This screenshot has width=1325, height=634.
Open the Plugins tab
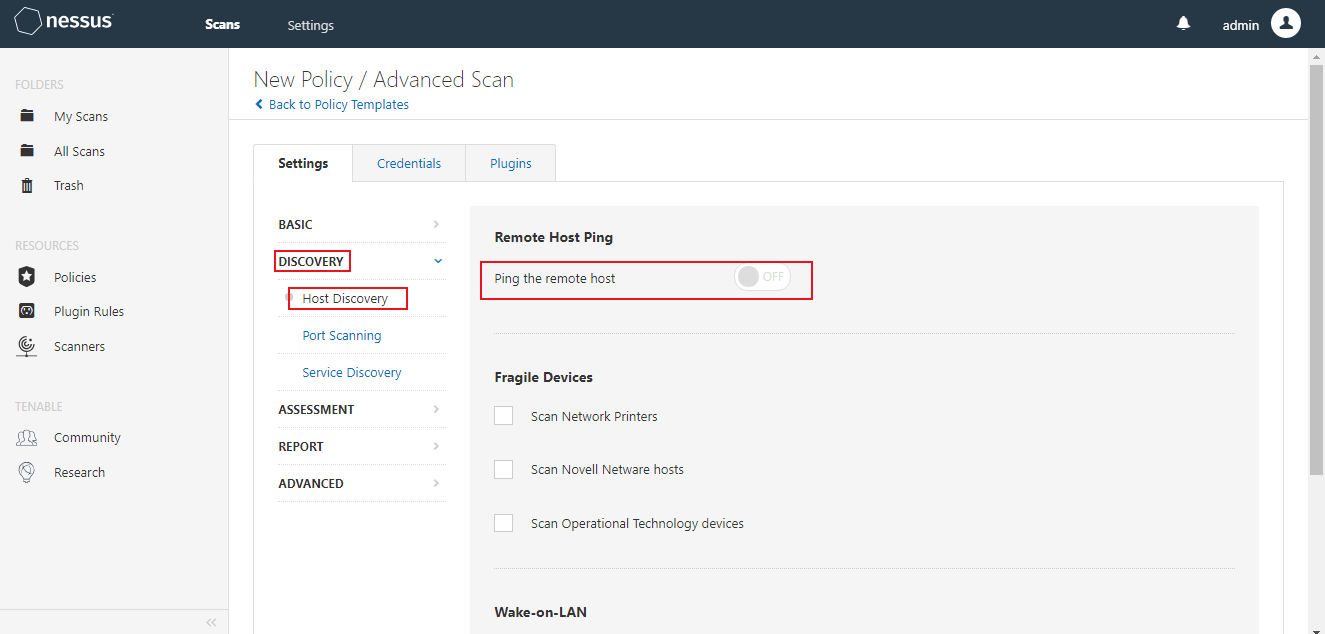(x=510, y=163)
